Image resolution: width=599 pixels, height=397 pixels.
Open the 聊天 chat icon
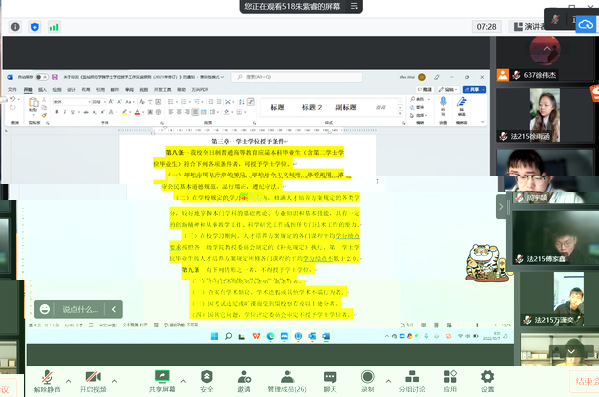click(330, 381)
